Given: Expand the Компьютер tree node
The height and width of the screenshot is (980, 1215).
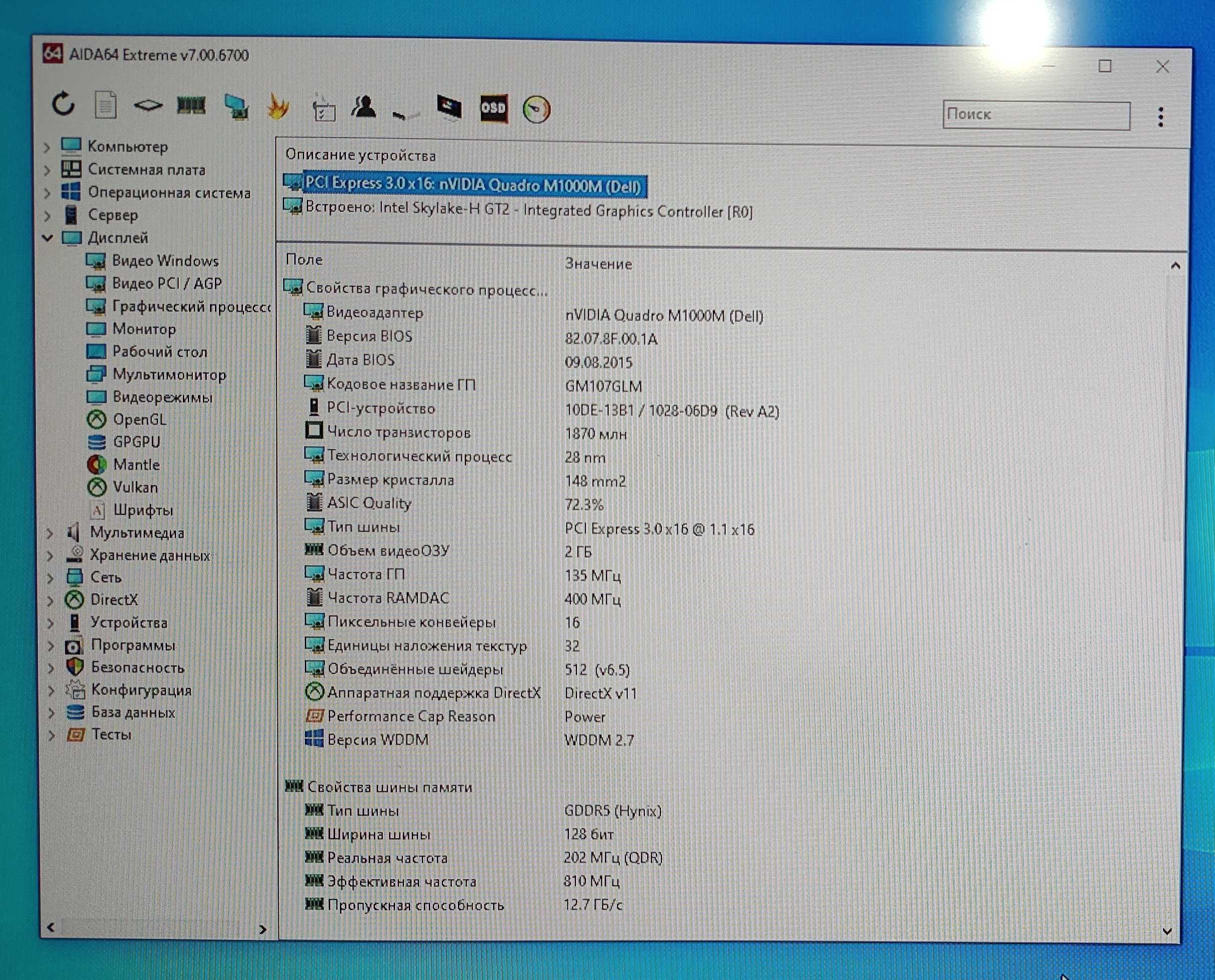Looking at the screenshot, I should click(x=47, y=147).
